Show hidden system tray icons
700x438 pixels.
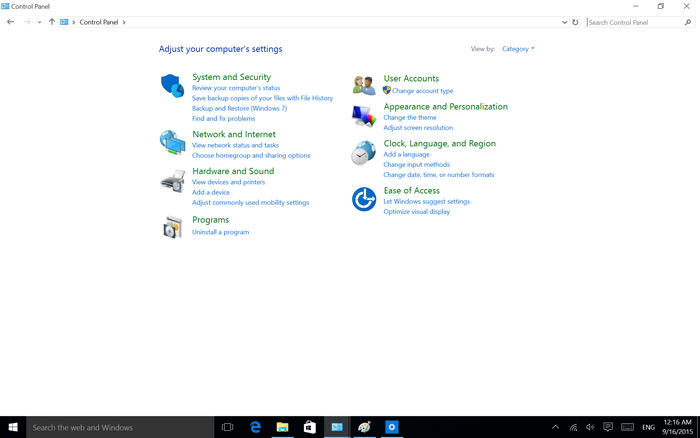pos(555,427)
